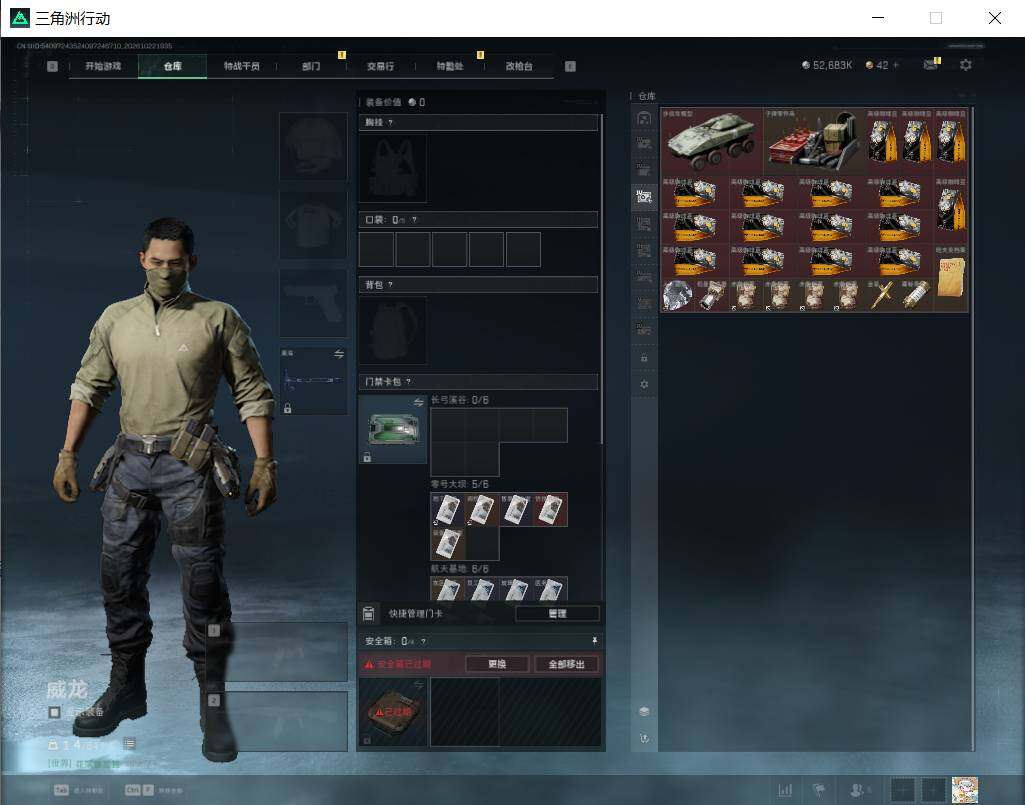Click the green keycard case in 门禁卡包
1025x805 pixels.
pos(393,430)
